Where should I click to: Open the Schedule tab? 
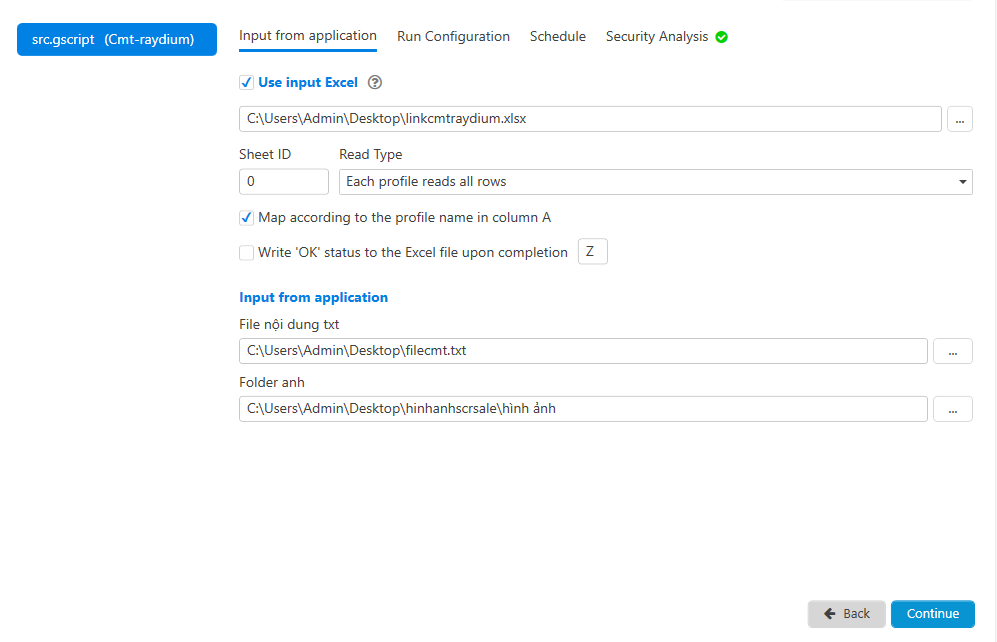(x=558, y=37)
